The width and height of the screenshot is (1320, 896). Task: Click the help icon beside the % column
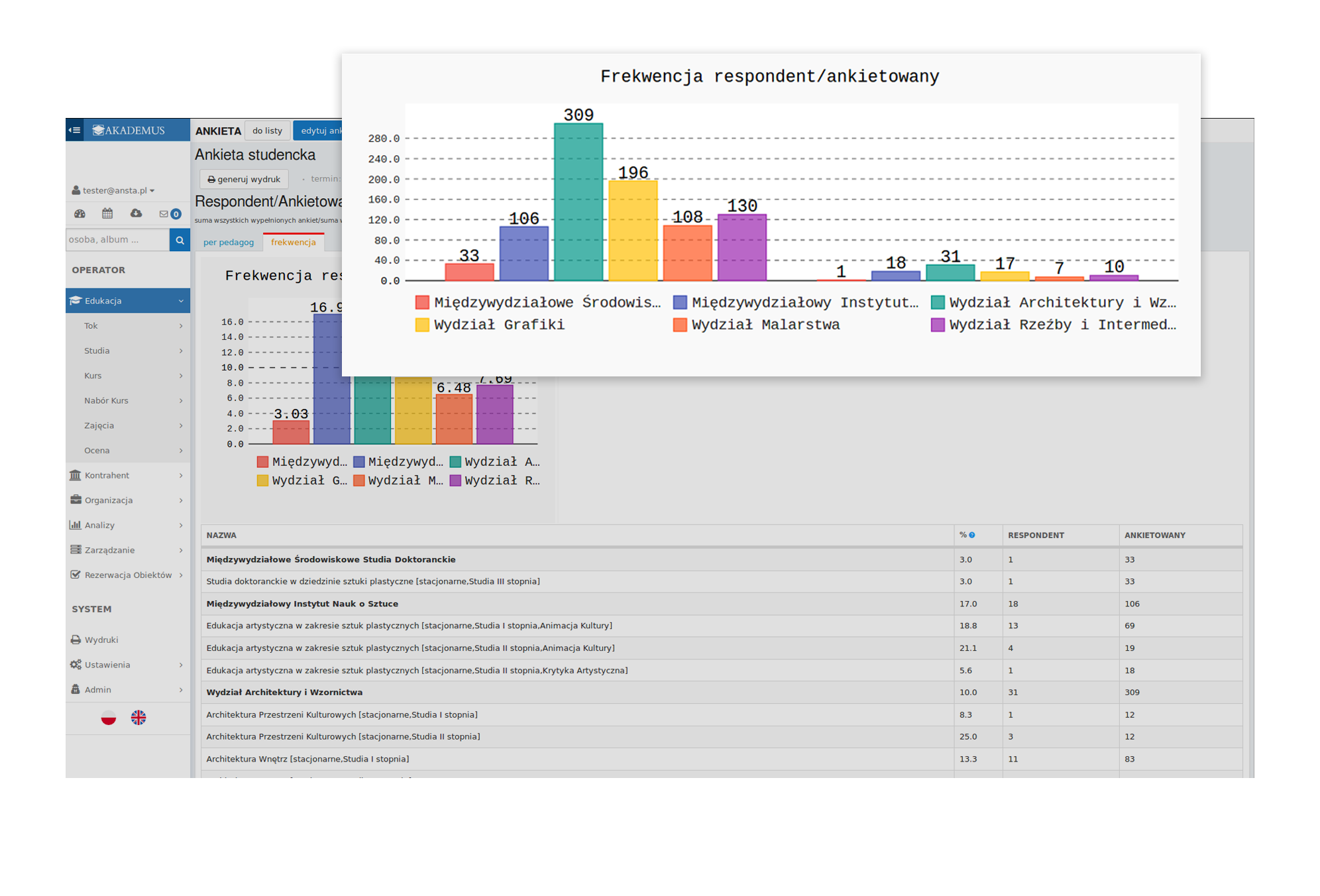972,535
